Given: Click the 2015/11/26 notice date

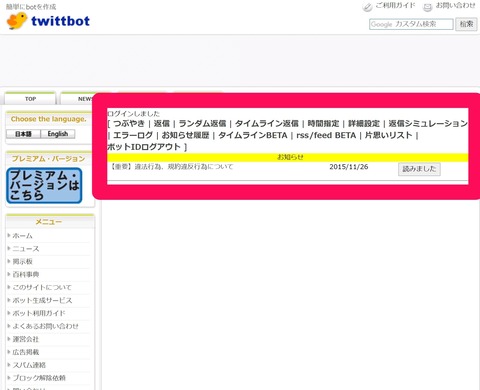Looking at the screenshot, I should coord(349,167).
